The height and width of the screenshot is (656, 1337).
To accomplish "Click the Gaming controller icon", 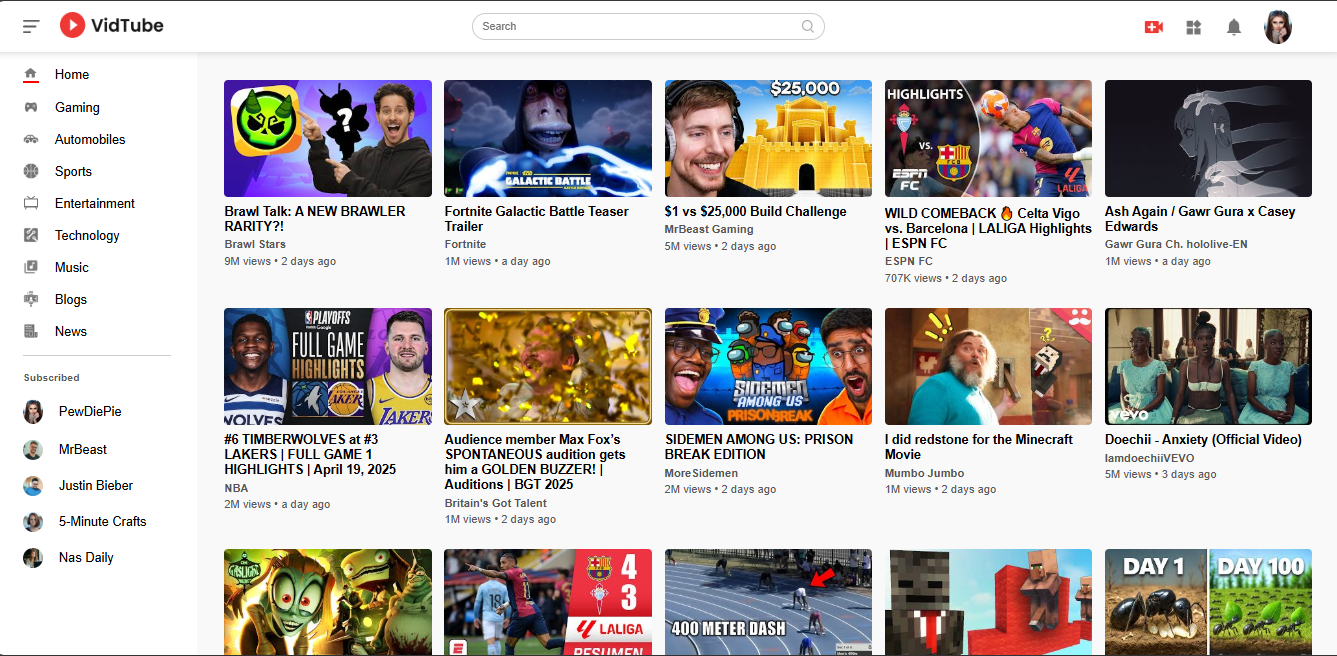I will pyautogui.click(x=31, y=107).
